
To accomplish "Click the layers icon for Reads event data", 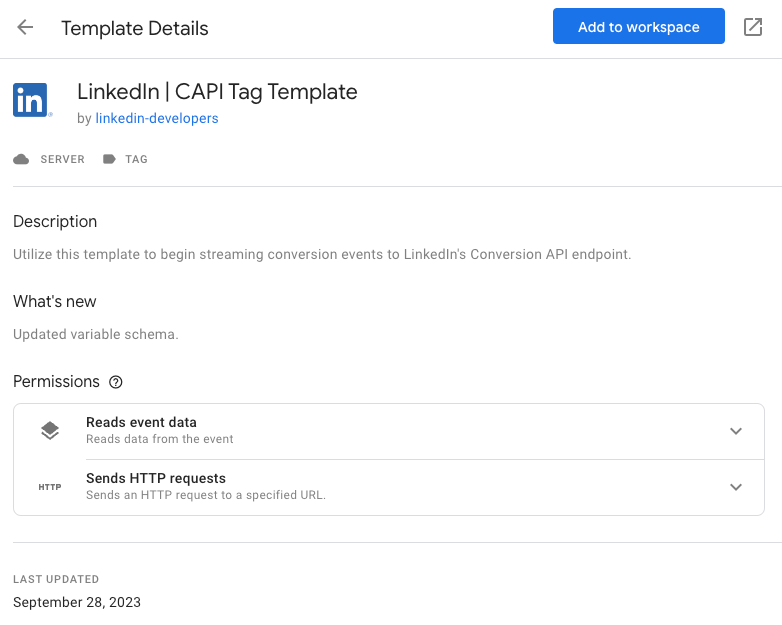I will (50, 430).
